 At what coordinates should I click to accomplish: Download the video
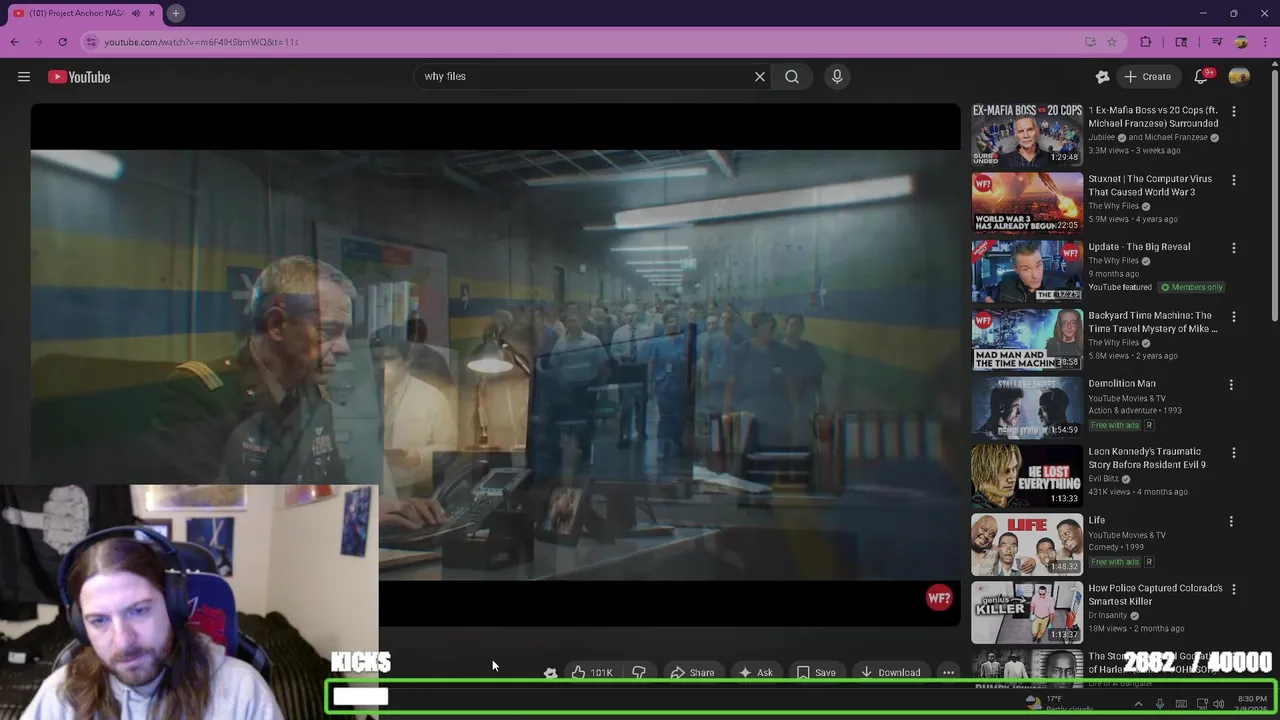[x=890, y=673]
